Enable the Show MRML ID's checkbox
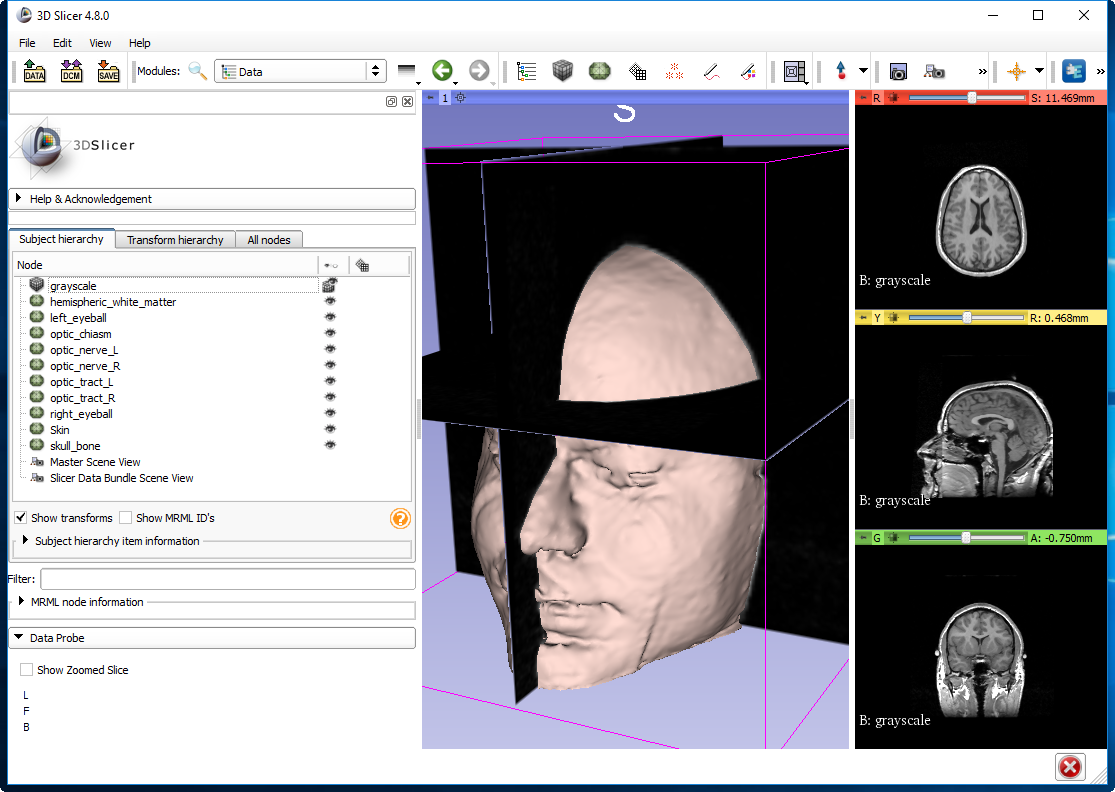 pos(126,518)
